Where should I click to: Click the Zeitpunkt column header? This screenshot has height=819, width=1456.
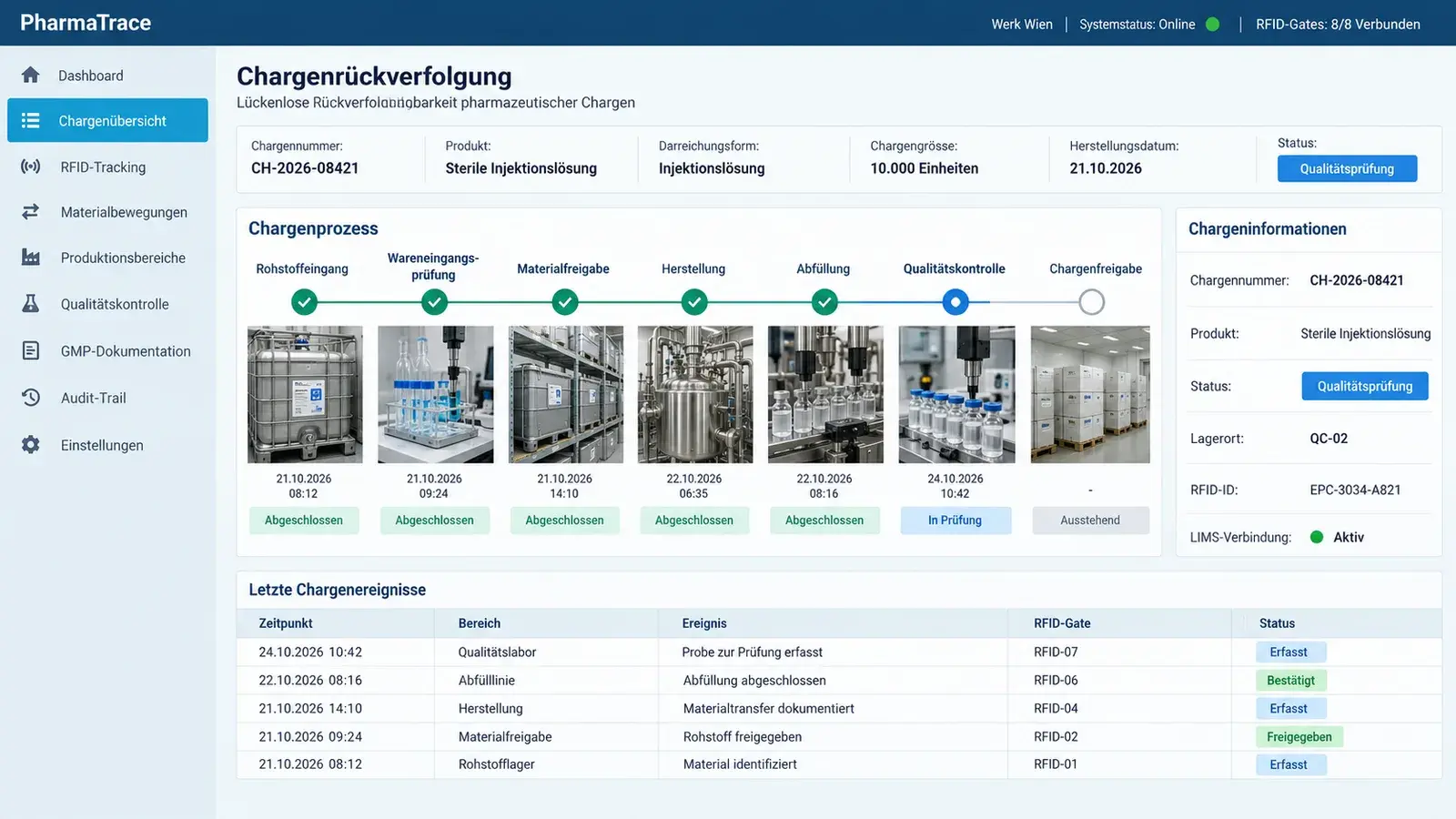pos(286,623)
